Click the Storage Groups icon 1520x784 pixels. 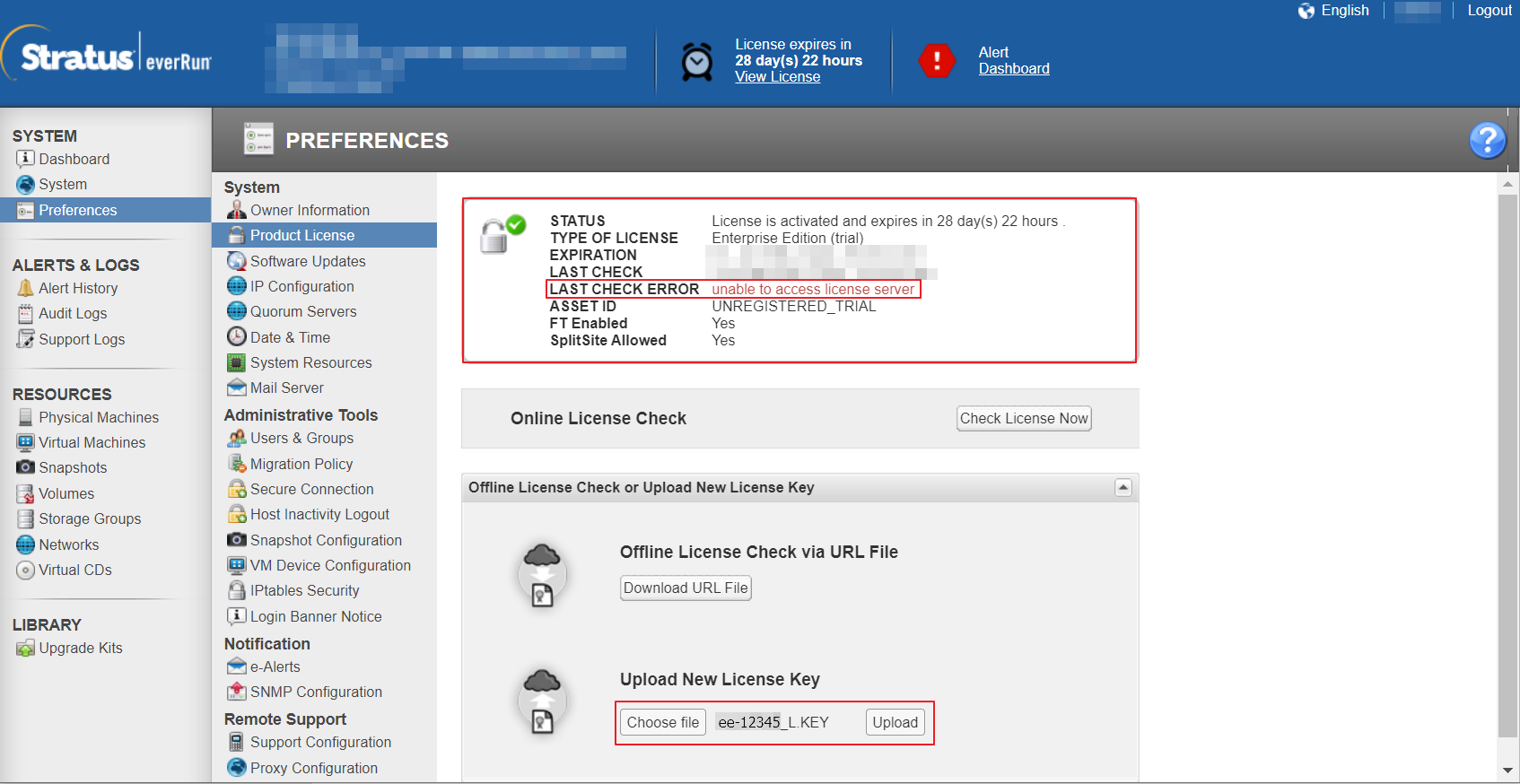pyautogui.click(x=25, y=518)
